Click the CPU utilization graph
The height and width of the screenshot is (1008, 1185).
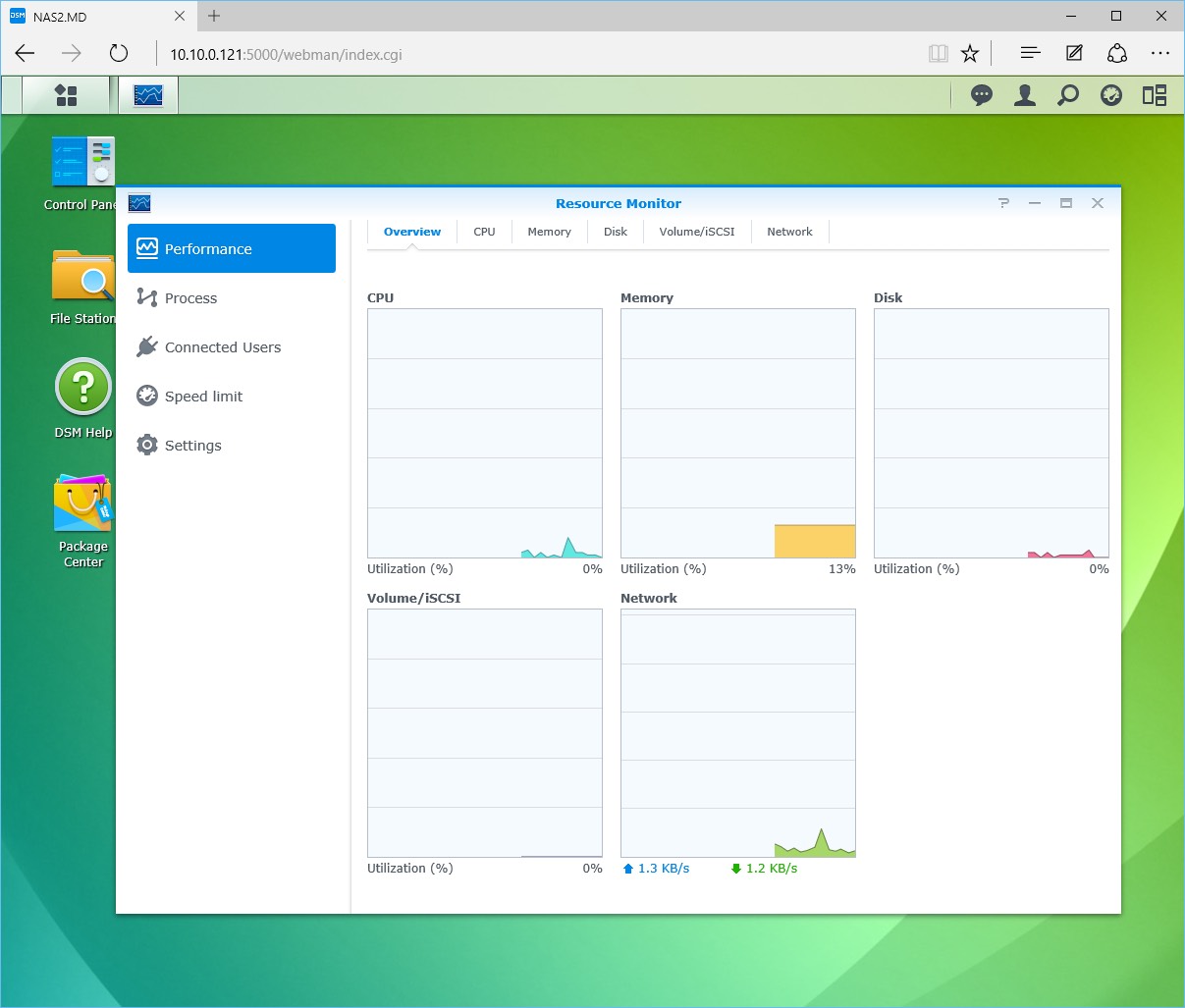coord(485,434)
